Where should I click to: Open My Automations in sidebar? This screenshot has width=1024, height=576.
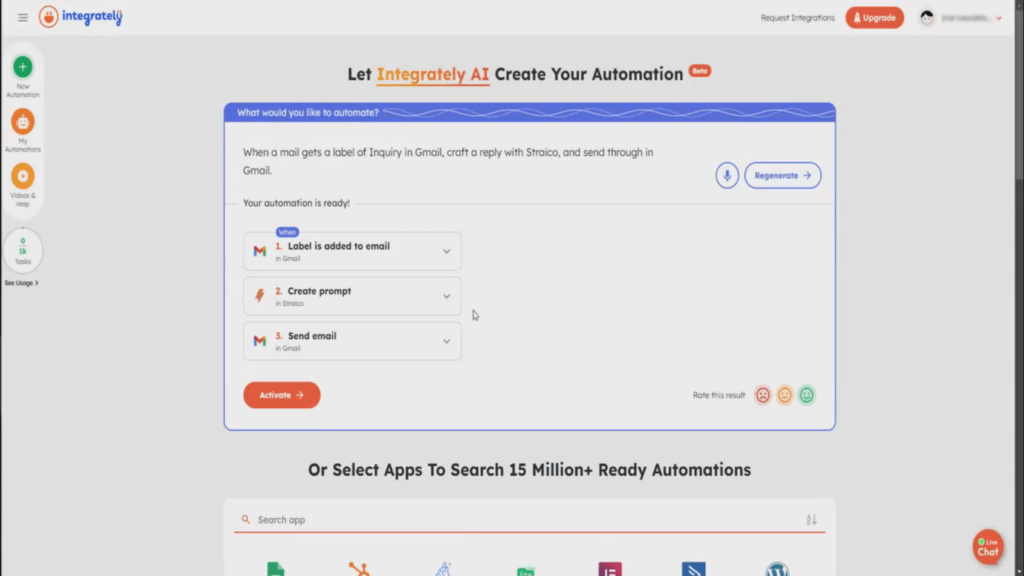(x=22, y=122)
